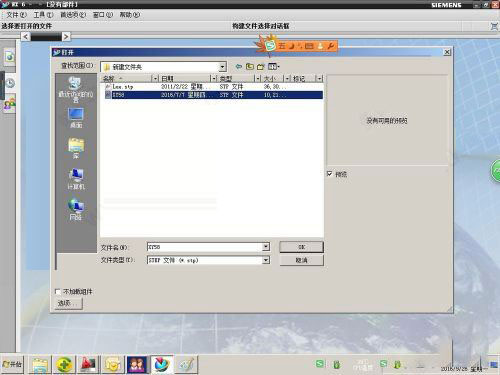Click the OK button
Image resolution: width=500 pixels, height=375 pixels.
point(301,247)
